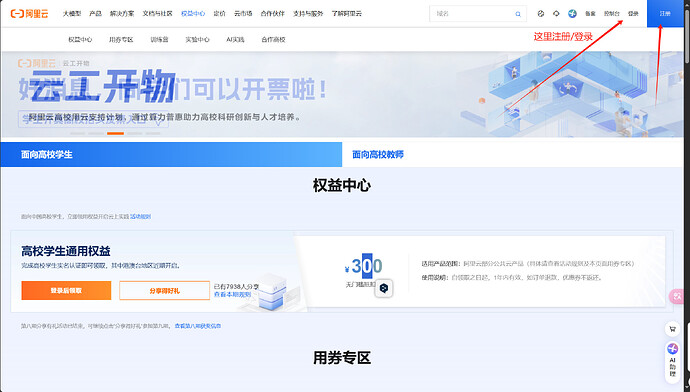This screenshot has height=392, width=690.
Task: Open the 文档与社区 menu
Action: click(158, 14)
